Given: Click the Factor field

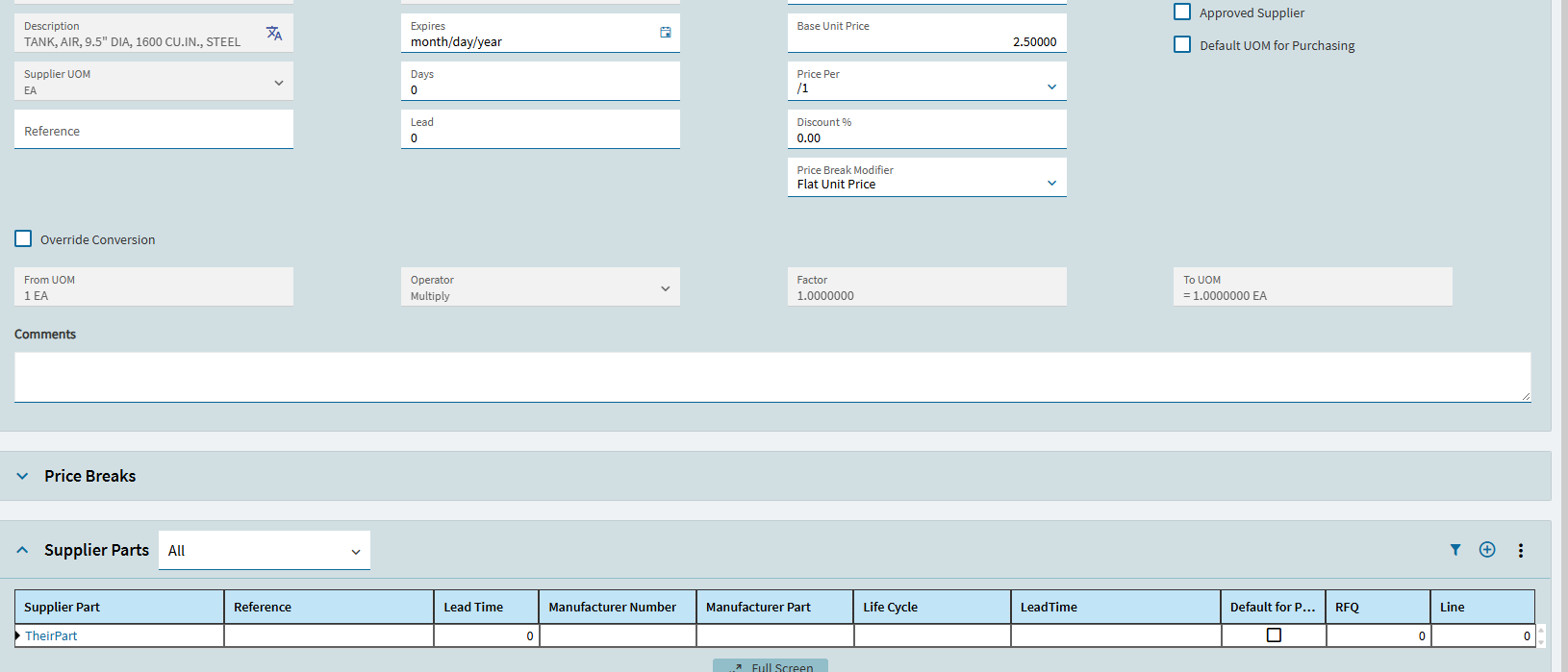Looking at the screenshot, I should pyautogui.click(x=926, y=287).
